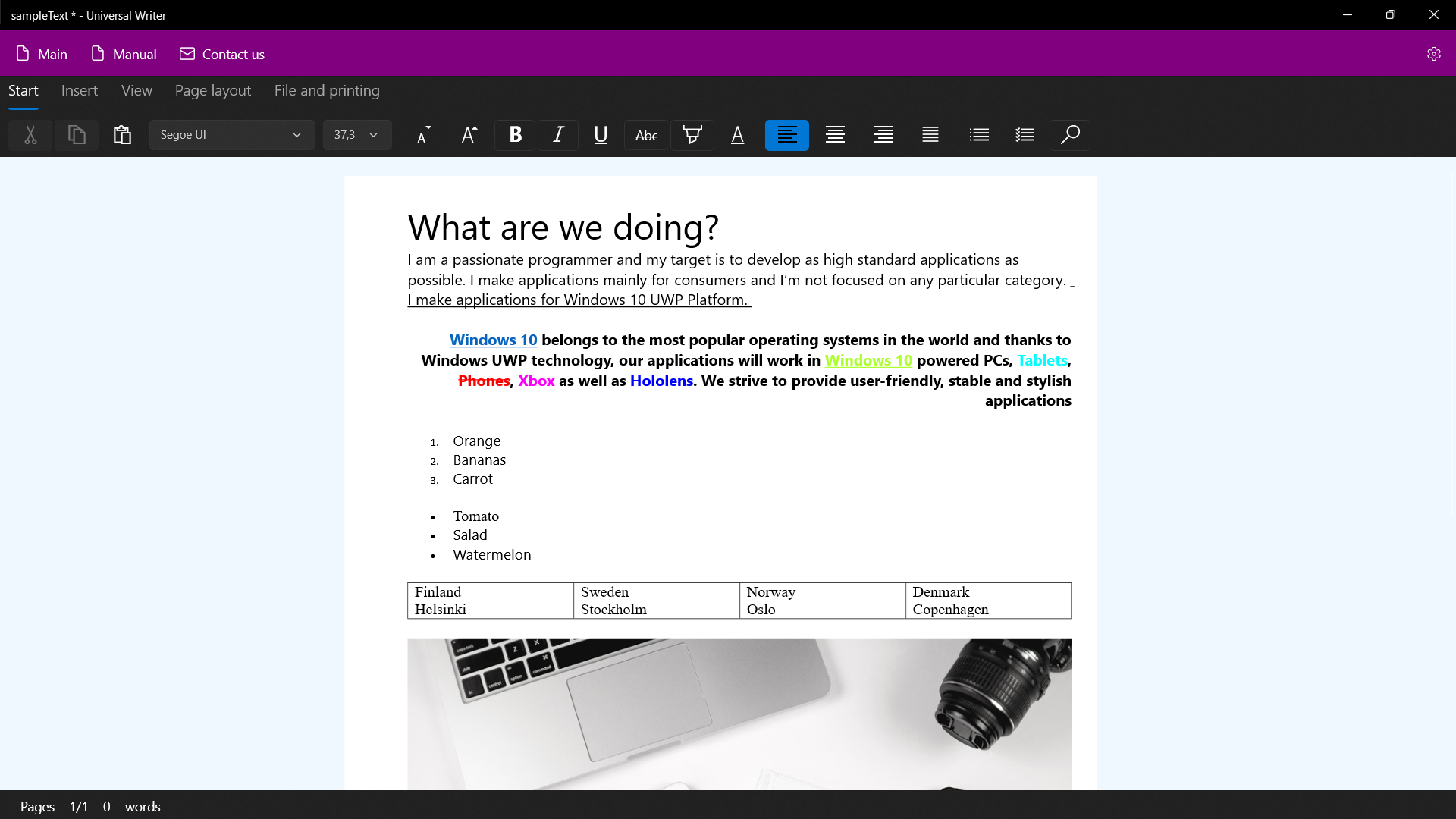Decrease font size with small A icon
Viewport: 1456px width, 819px height.
coord(424,135)
